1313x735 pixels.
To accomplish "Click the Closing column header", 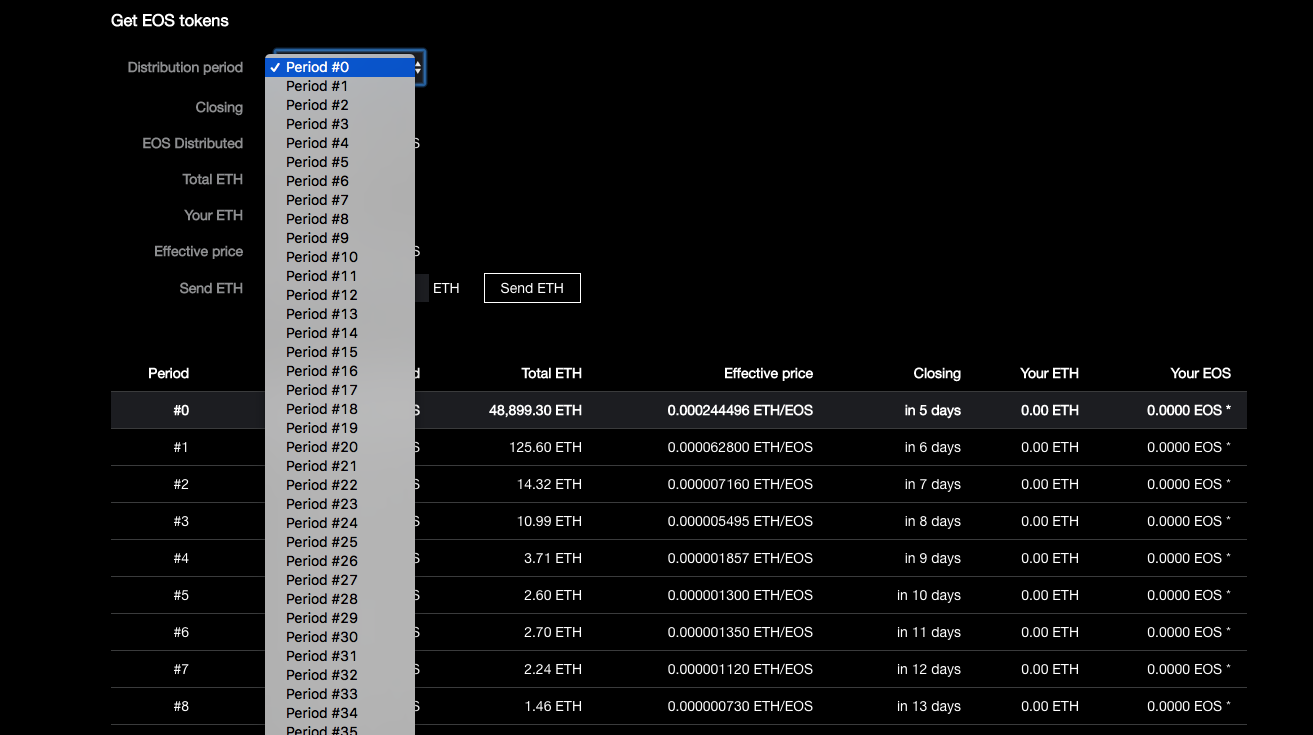I will coord(937,373).
